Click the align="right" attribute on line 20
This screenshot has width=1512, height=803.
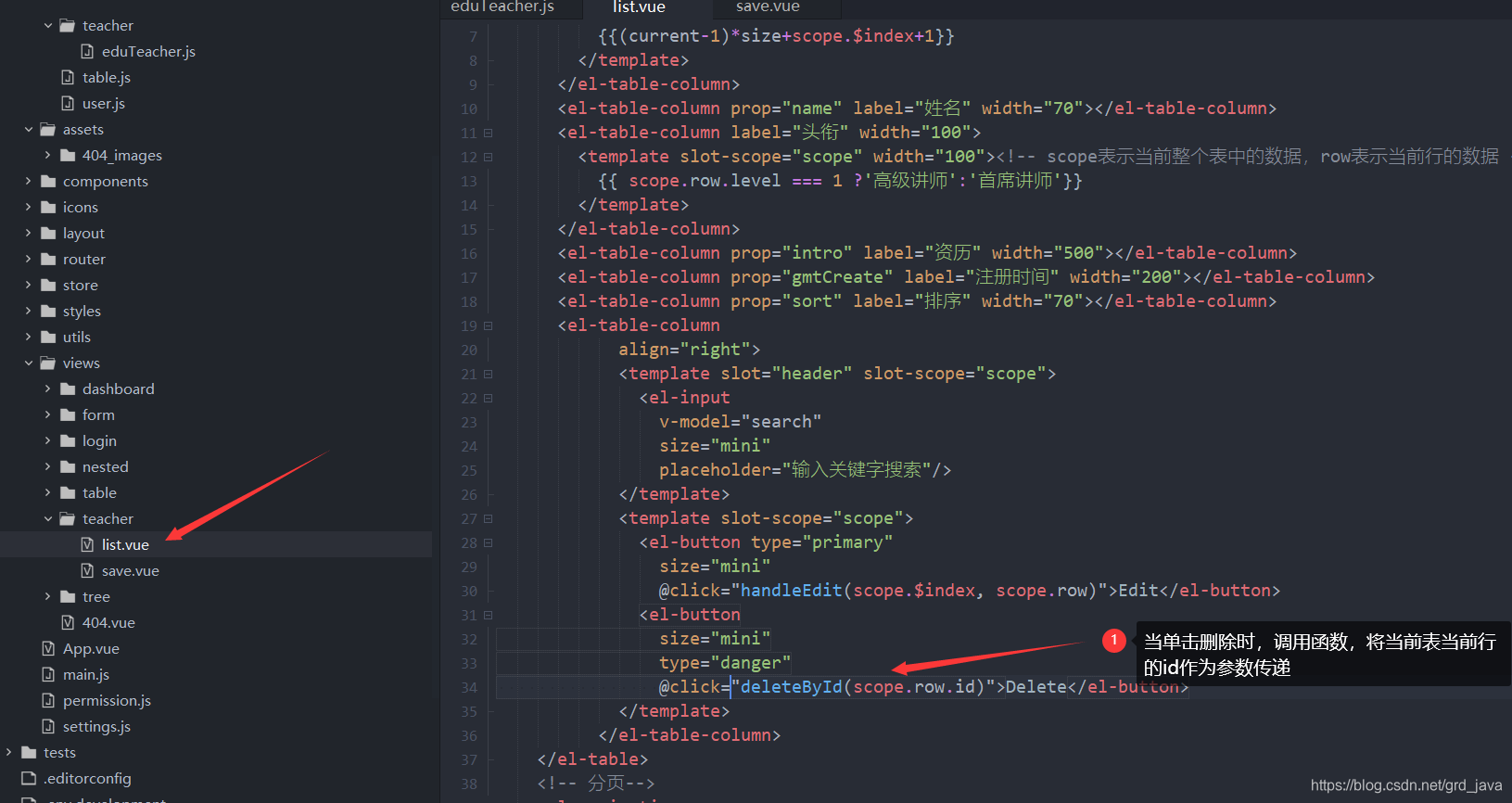[x=684, y=350]
